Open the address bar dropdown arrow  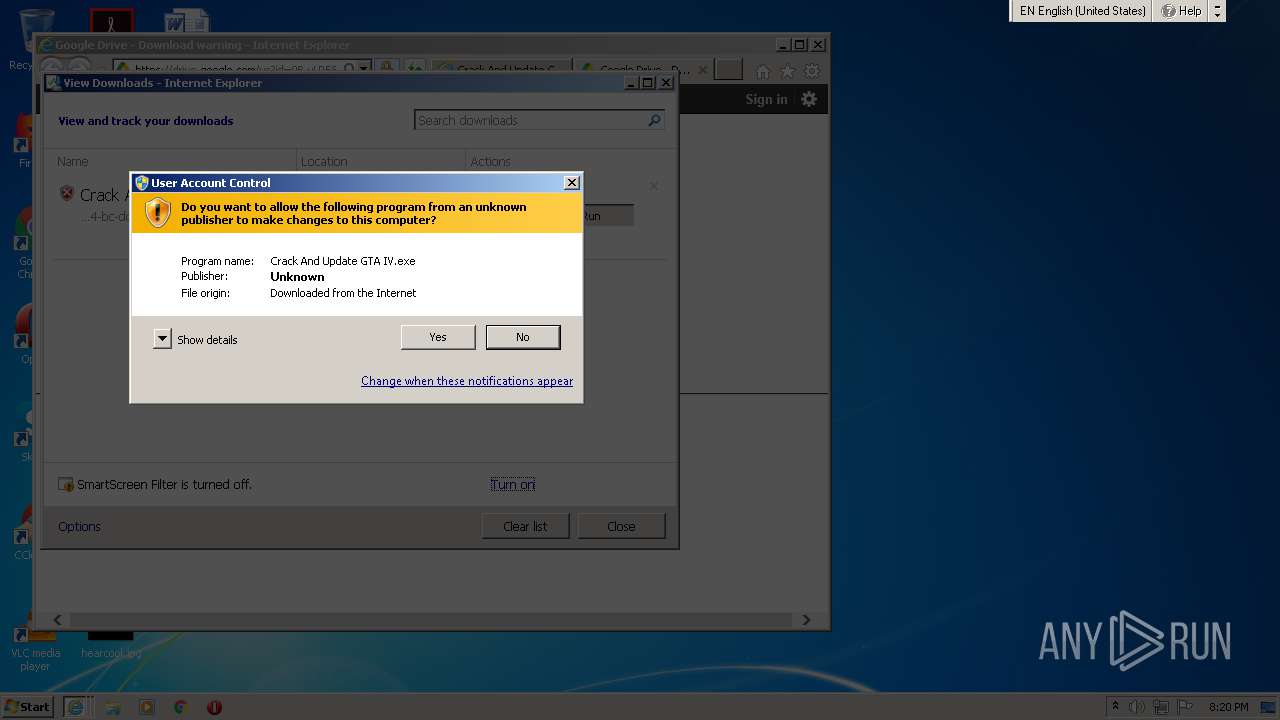(x=365, y=69)
